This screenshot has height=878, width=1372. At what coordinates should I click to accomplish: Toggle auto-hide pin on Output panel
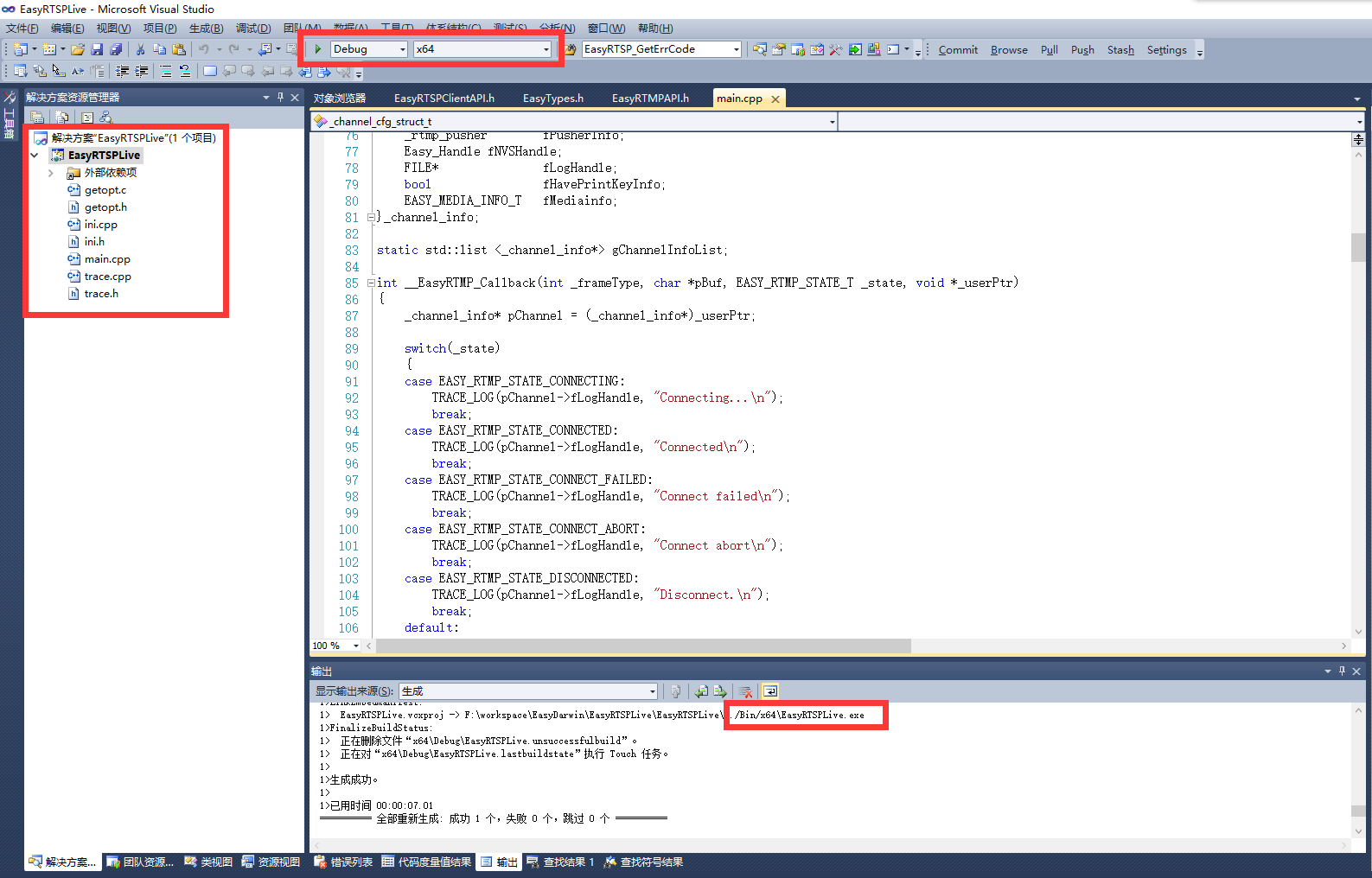coord(1342,671)
